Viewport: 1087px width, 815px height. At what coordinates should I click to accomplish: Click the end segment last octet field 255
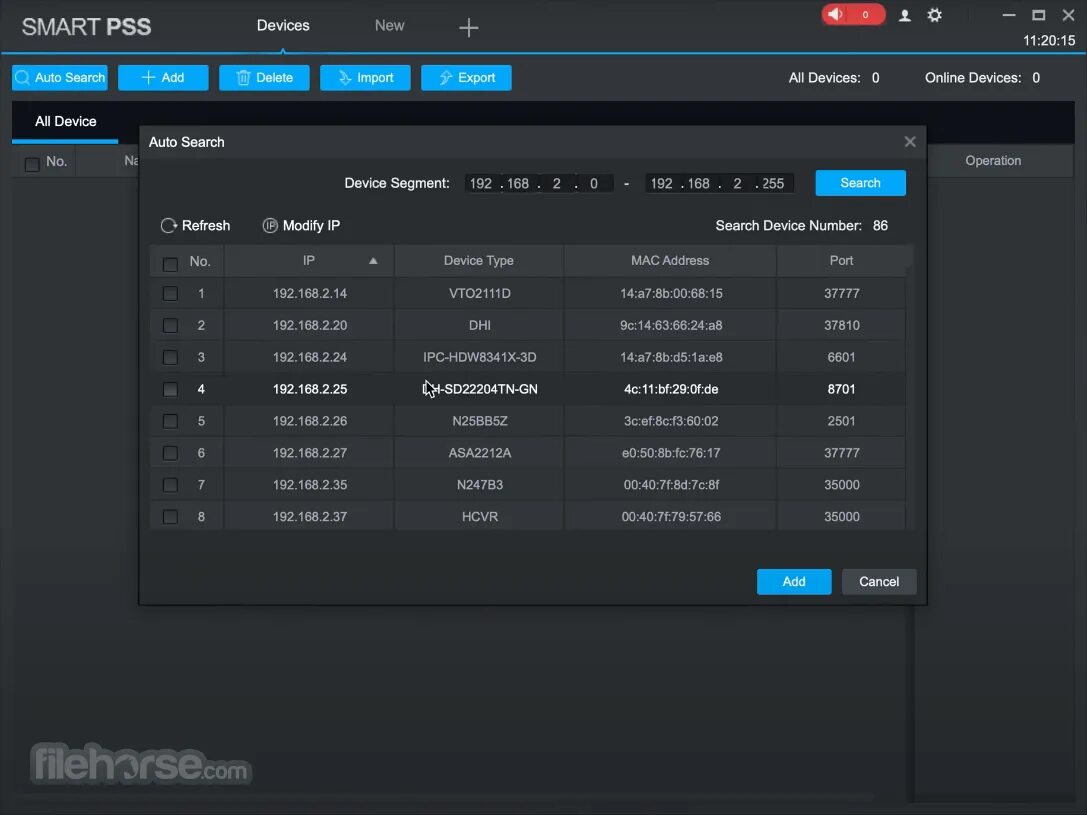pyautogui.click(x=774, y=184)
